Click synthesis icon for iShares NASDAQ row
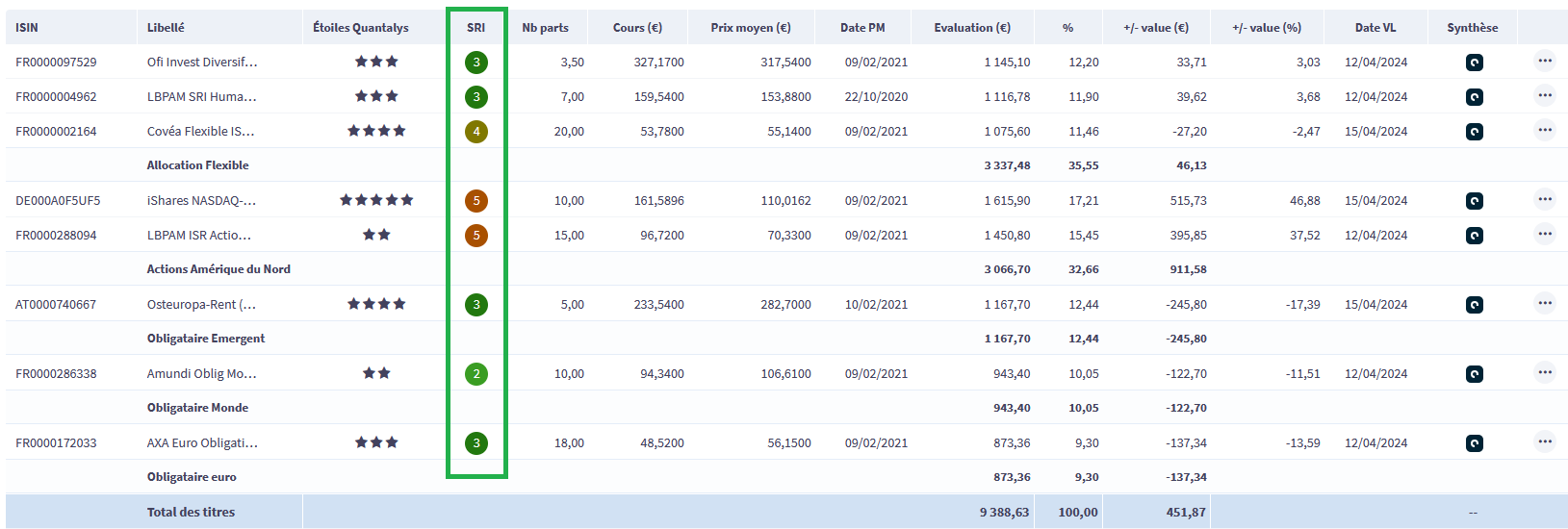The image size is (1568, 529). (1474, 201)
